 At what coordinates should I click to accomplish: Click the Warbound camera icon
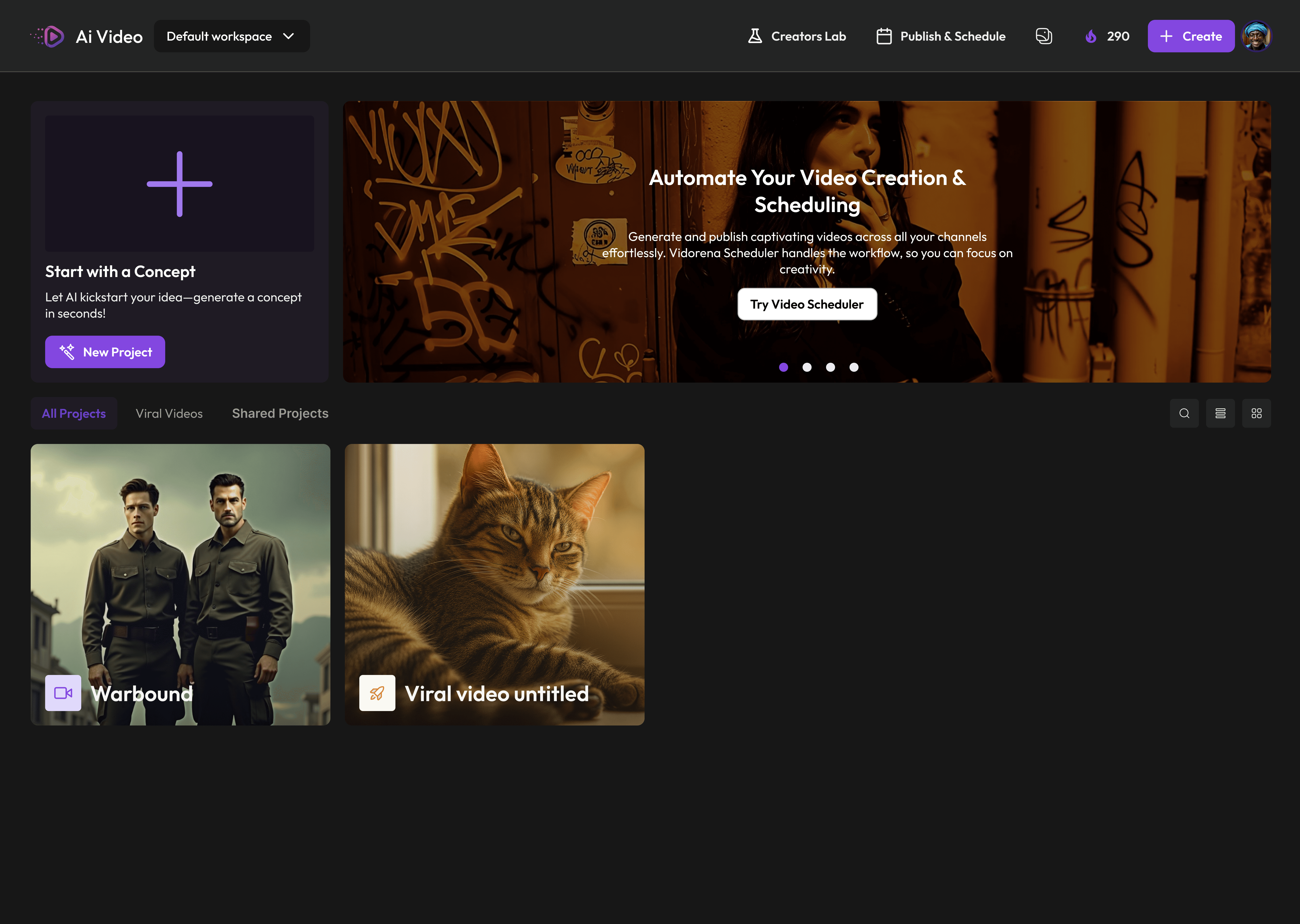pos(63,693)
